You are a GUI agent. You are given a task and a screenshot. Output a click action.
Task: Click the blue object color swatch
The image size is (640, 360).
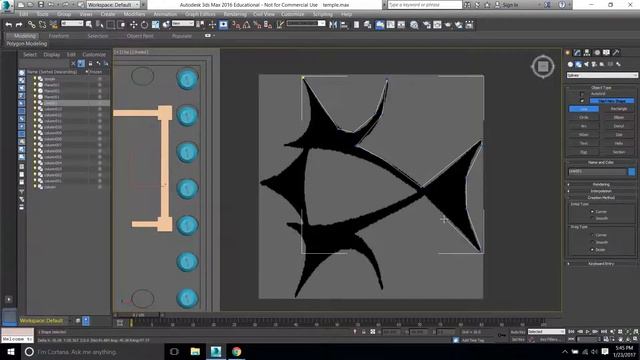[631, 172]
